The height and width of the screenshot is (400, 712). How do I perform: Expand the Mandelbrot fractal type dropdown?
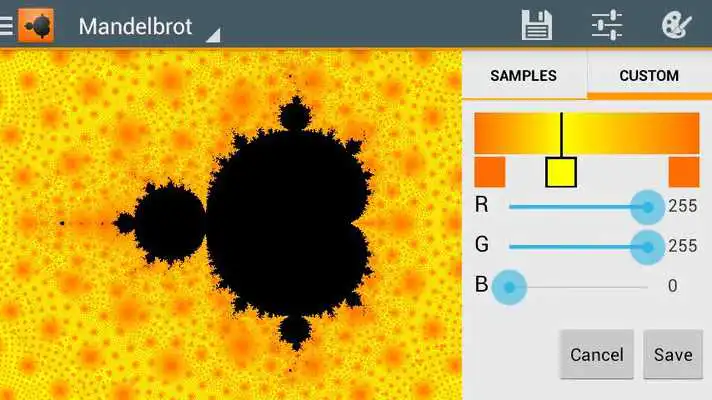149,26
